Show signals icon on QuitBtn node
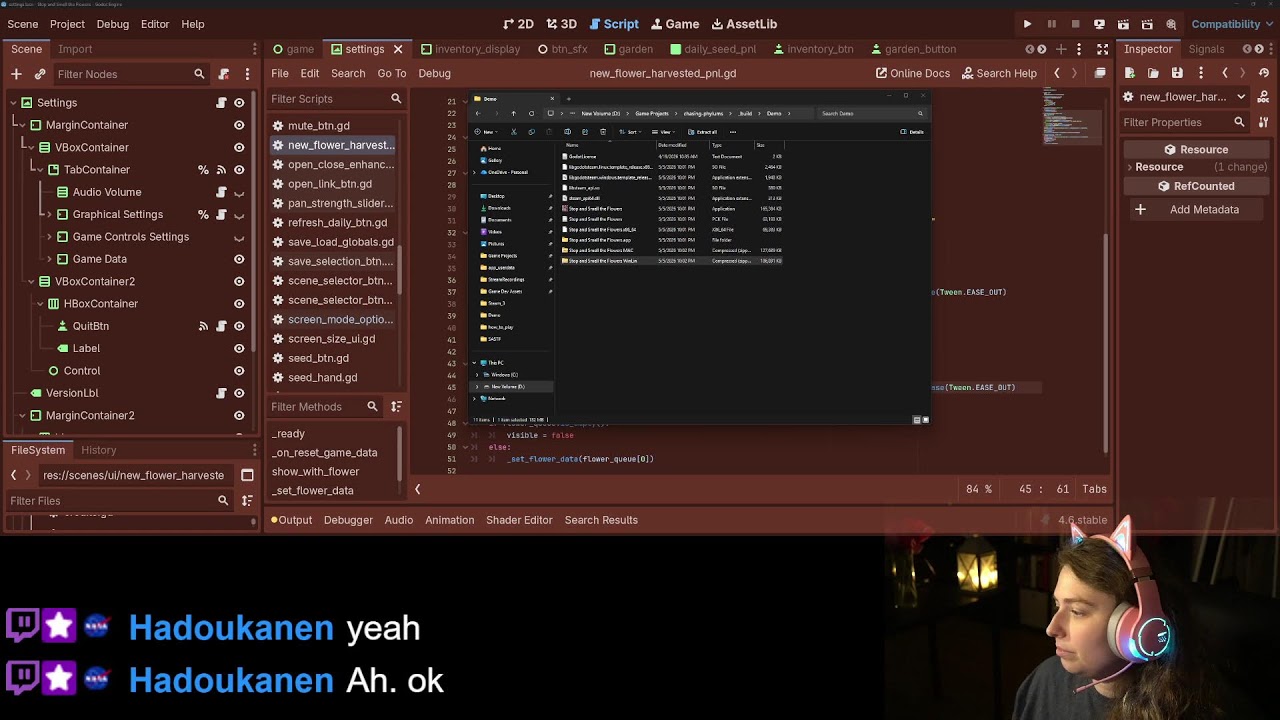 [204, 326]
